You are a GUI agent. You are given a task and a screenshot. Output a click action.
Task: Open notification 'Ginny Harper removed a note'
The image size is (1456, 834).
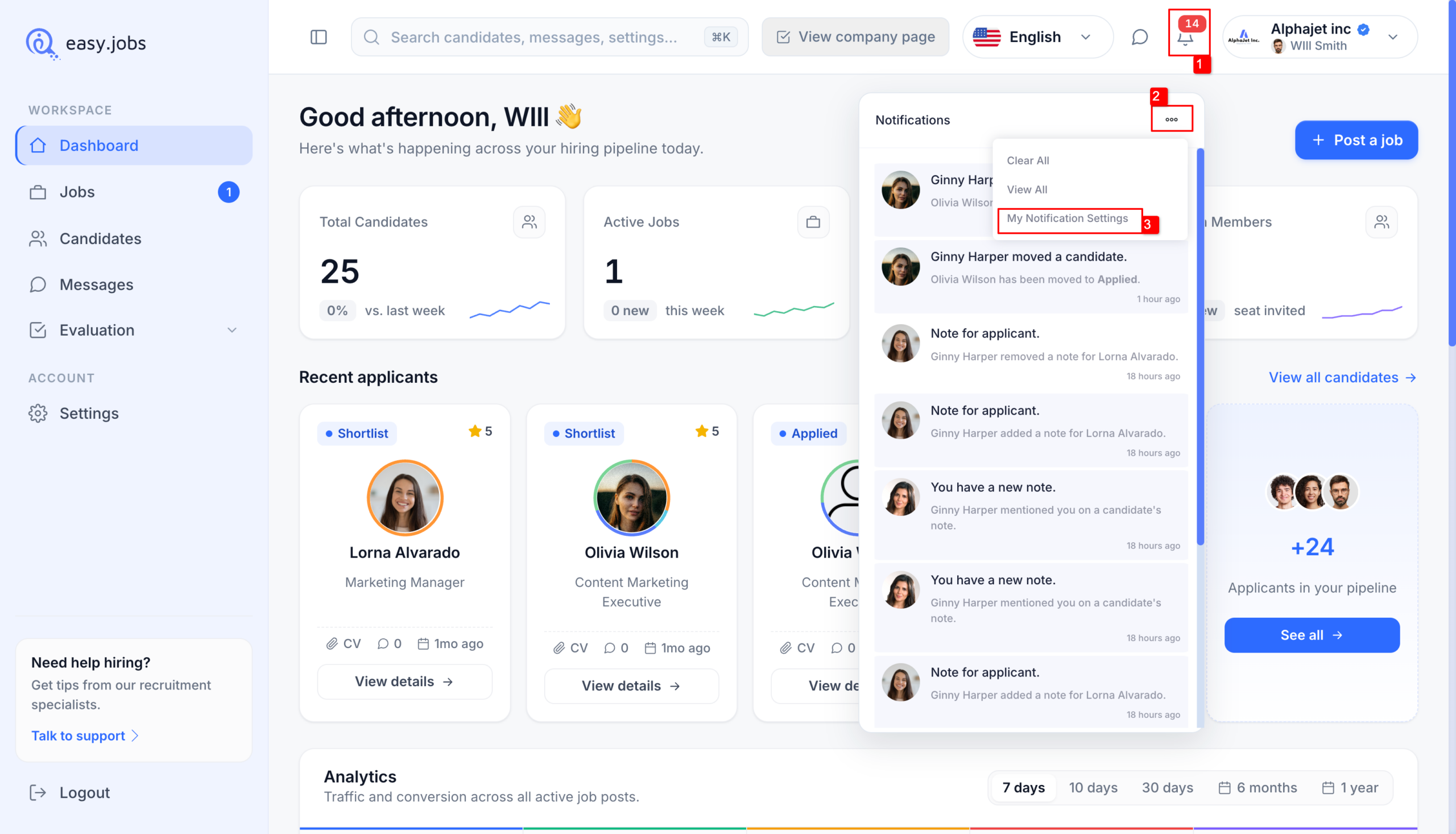[x=1031, y=353]
